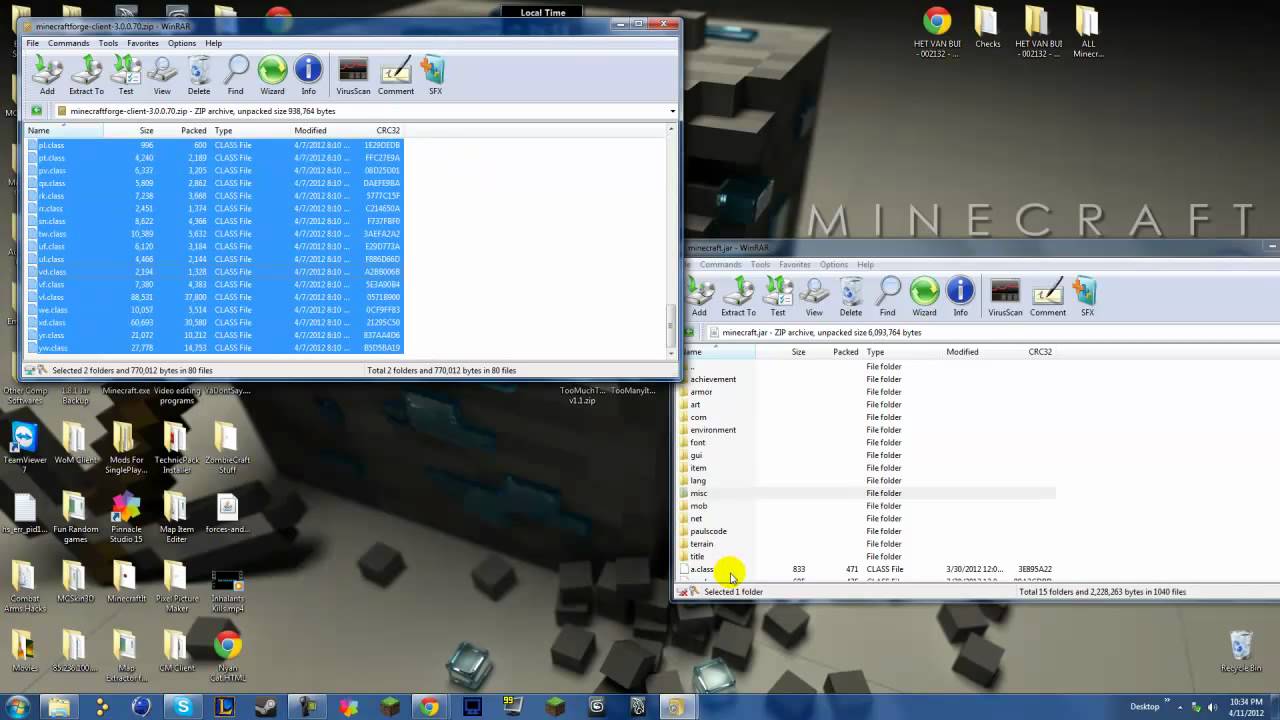Open View tool in minecraftforge window
The height and width of the screenshot is (720, 1280).
point(162,75)
